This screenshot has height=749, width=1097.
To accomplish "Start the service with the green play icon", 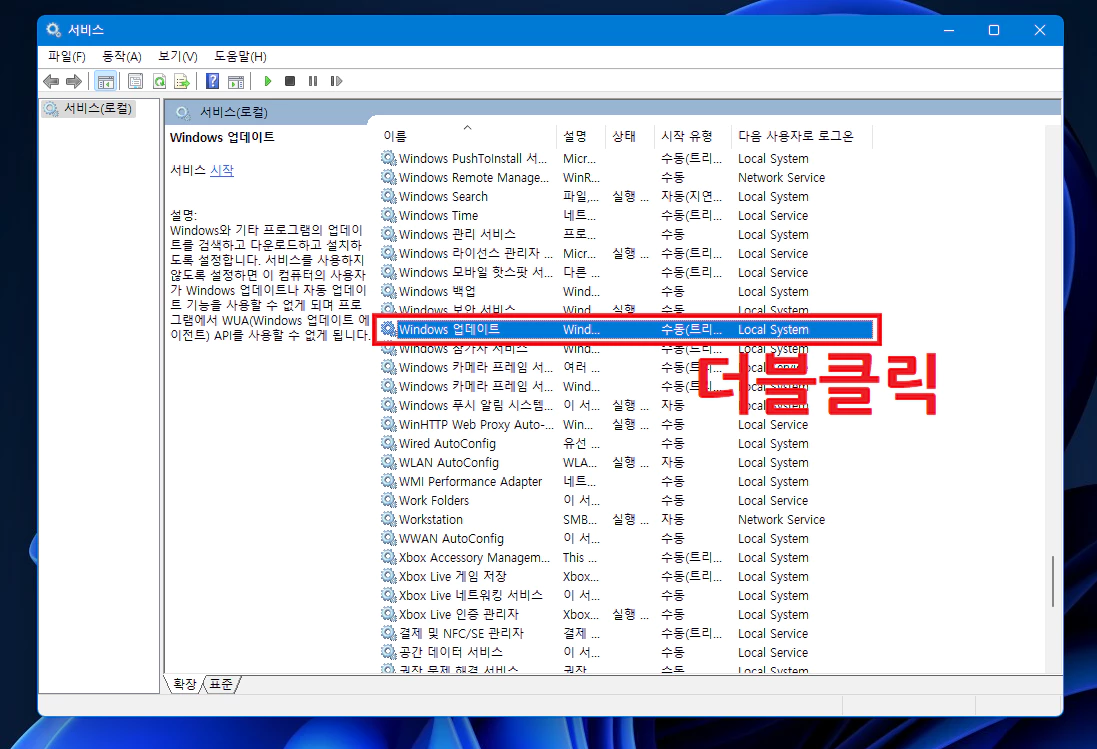I will pyautogui.click(x=267, y=81).
